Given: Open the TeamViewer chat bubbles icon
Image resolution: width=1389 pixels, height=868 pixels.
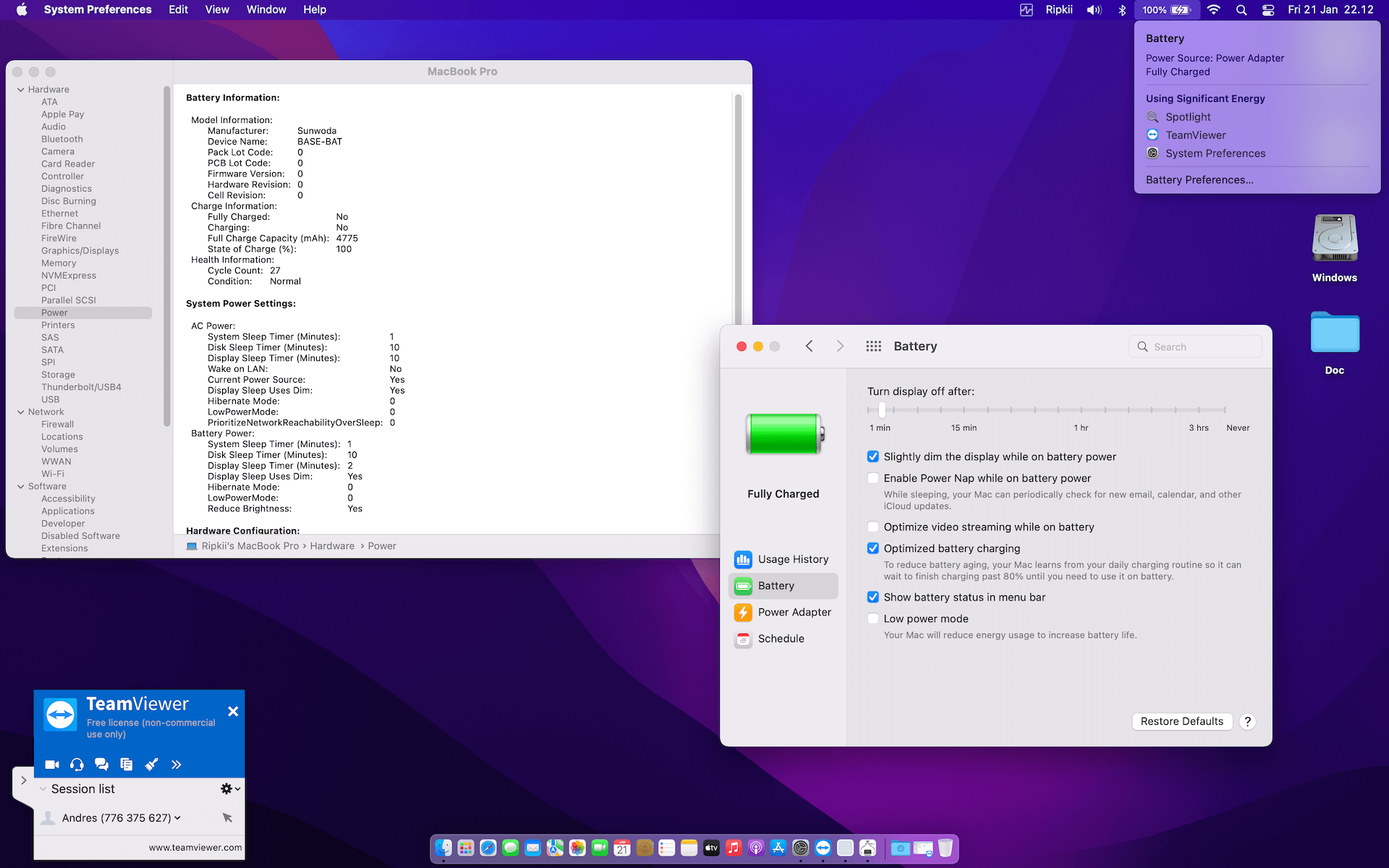Looking at the screenshot, I should click(x=101, y=765).
